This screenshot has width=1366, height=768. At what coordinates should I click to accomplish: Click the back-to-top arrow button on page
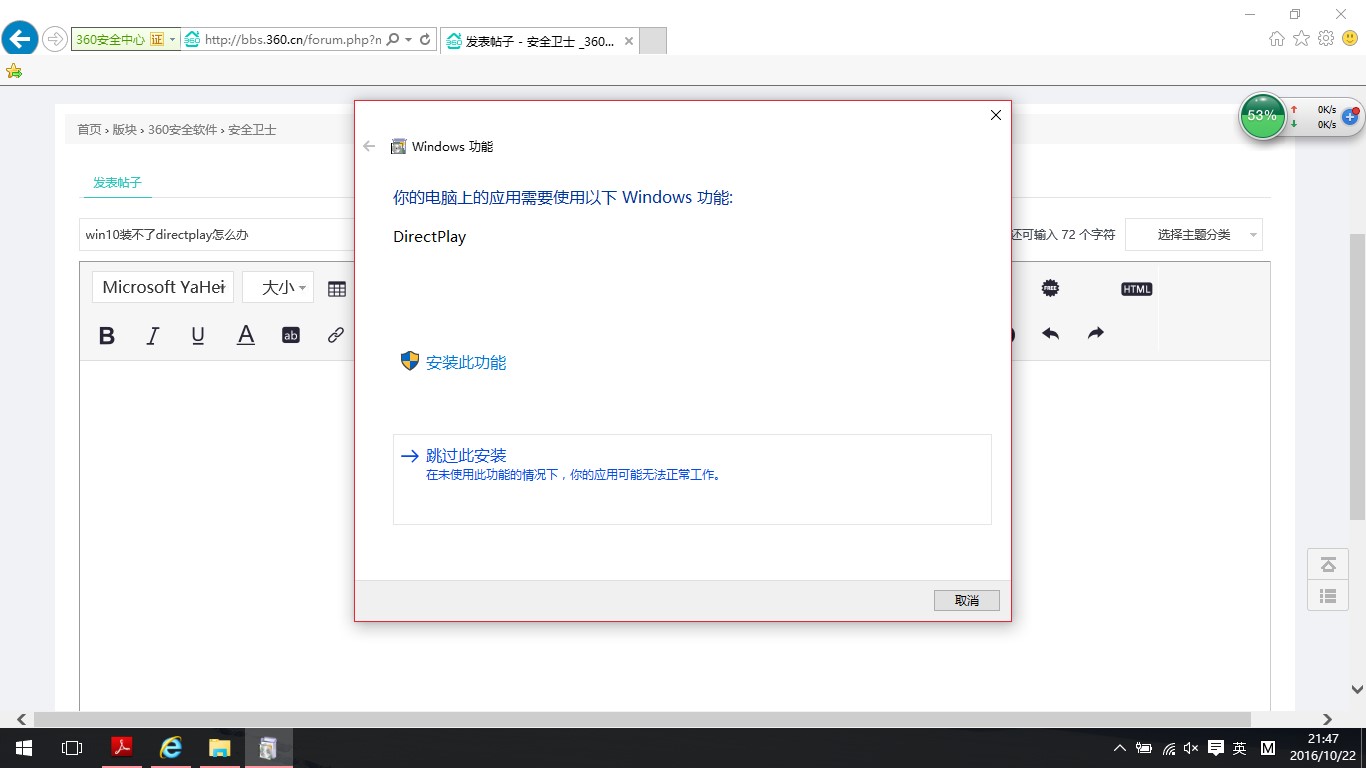(1328, 564)
